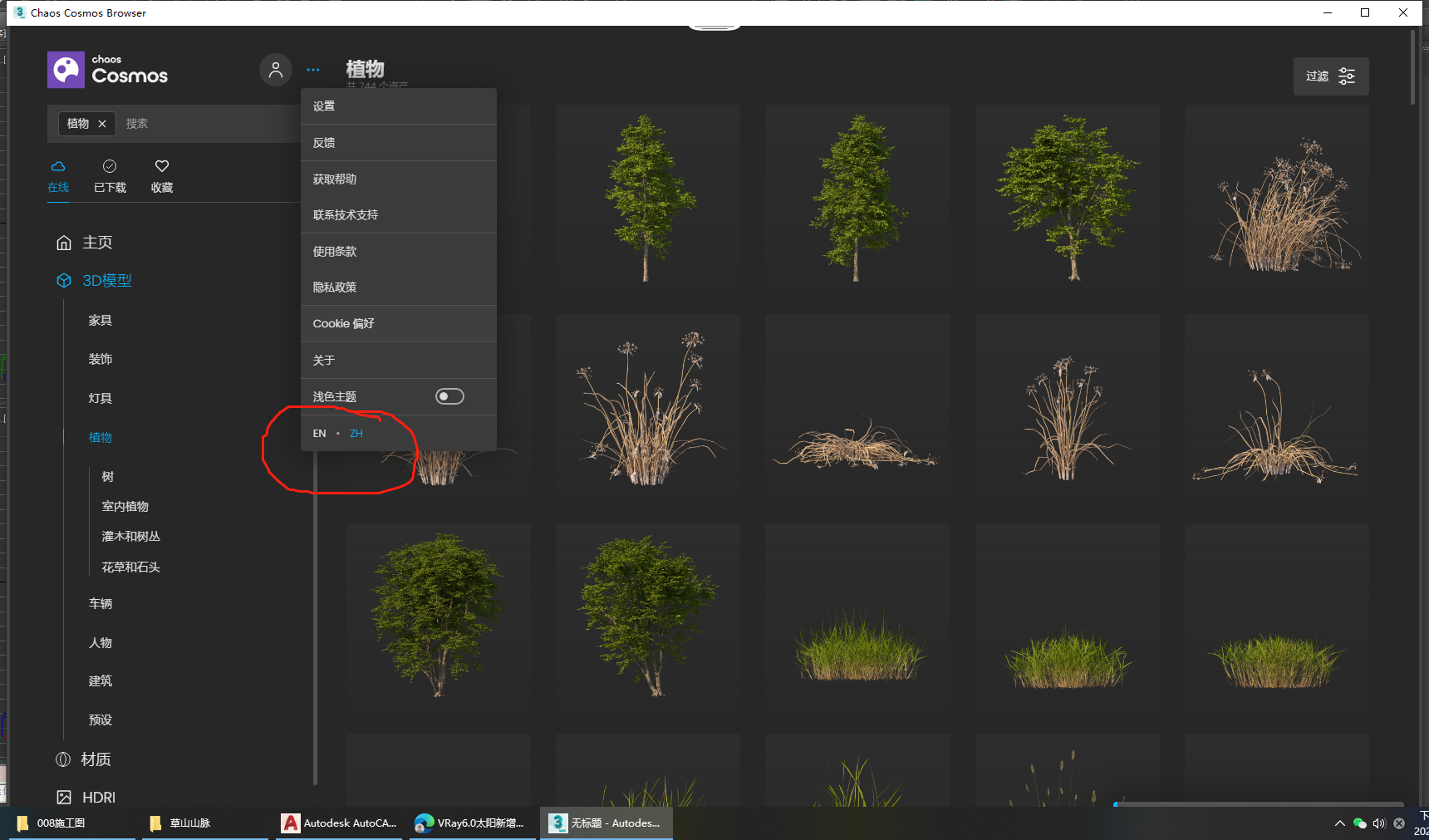1429x840 pixels.
Task: Switch to the 收藏 favorites tab
Action: tap(162, 177)
